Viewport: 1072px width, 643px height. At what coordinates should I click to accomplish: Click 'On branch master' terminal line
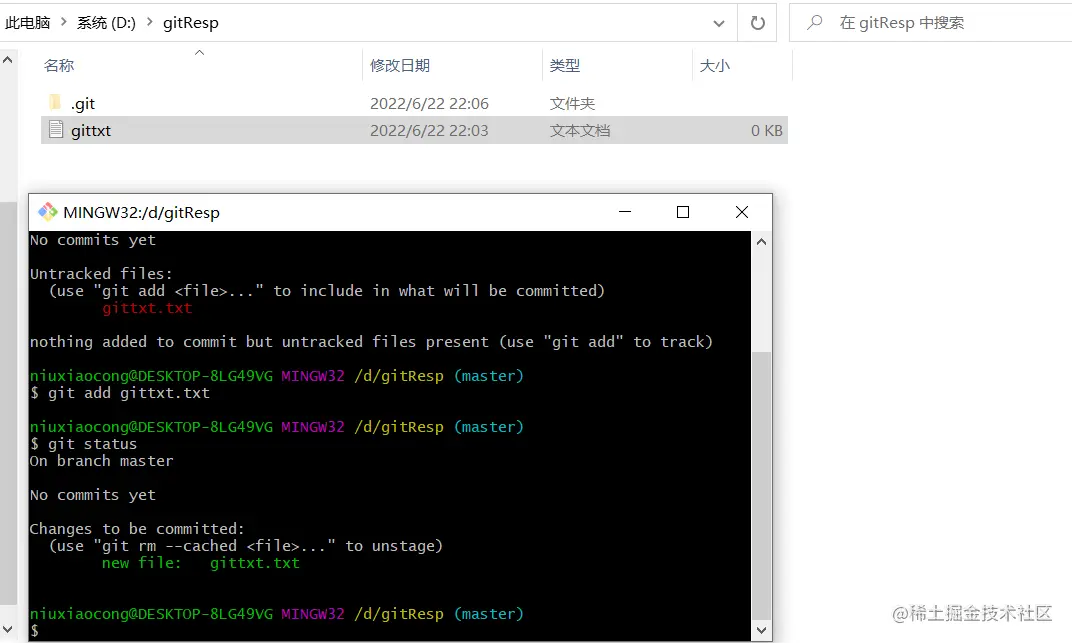tap(101, 461)
